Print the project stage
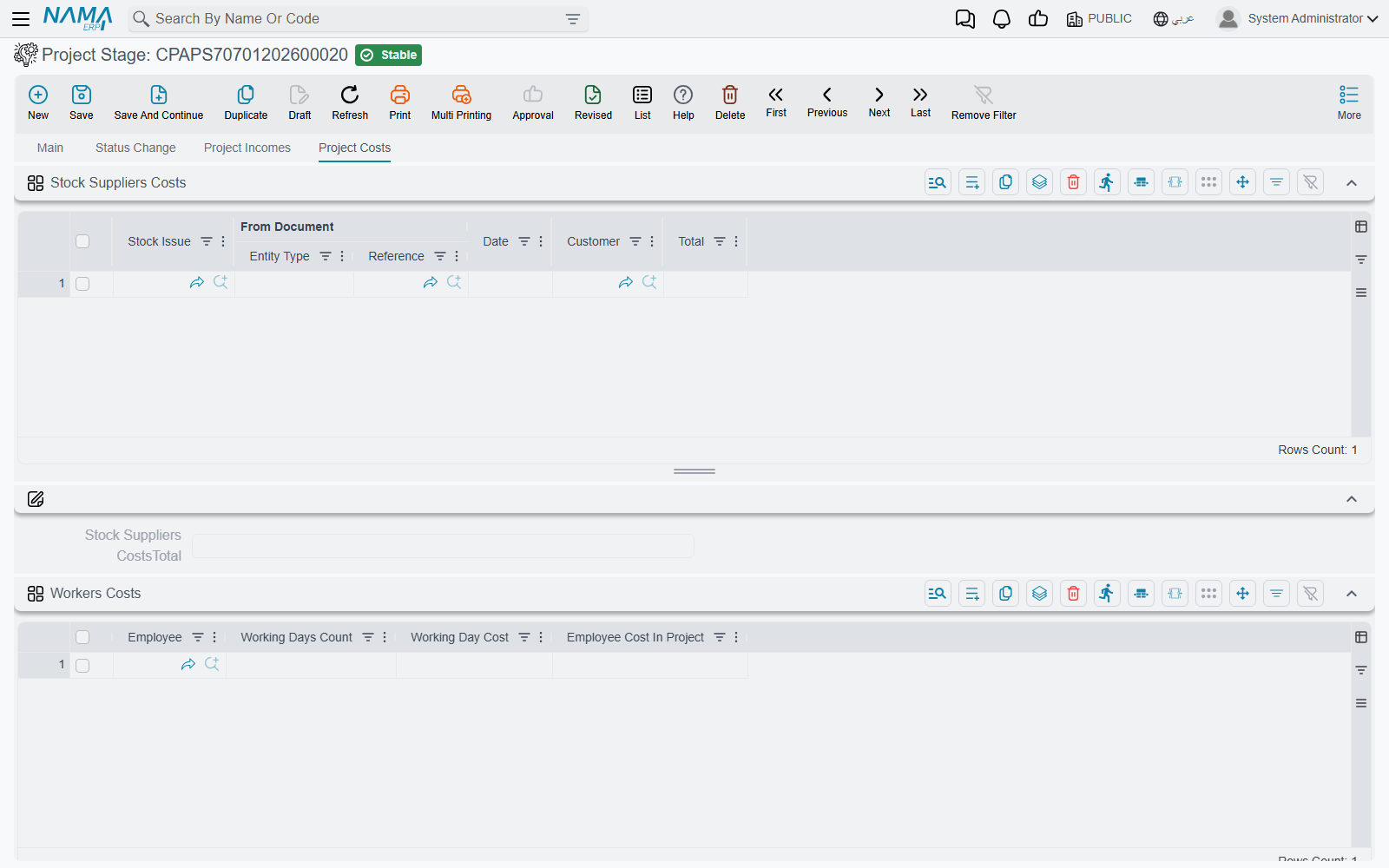1389x868 pixels. pyautogui.click(x=400, y=102)
